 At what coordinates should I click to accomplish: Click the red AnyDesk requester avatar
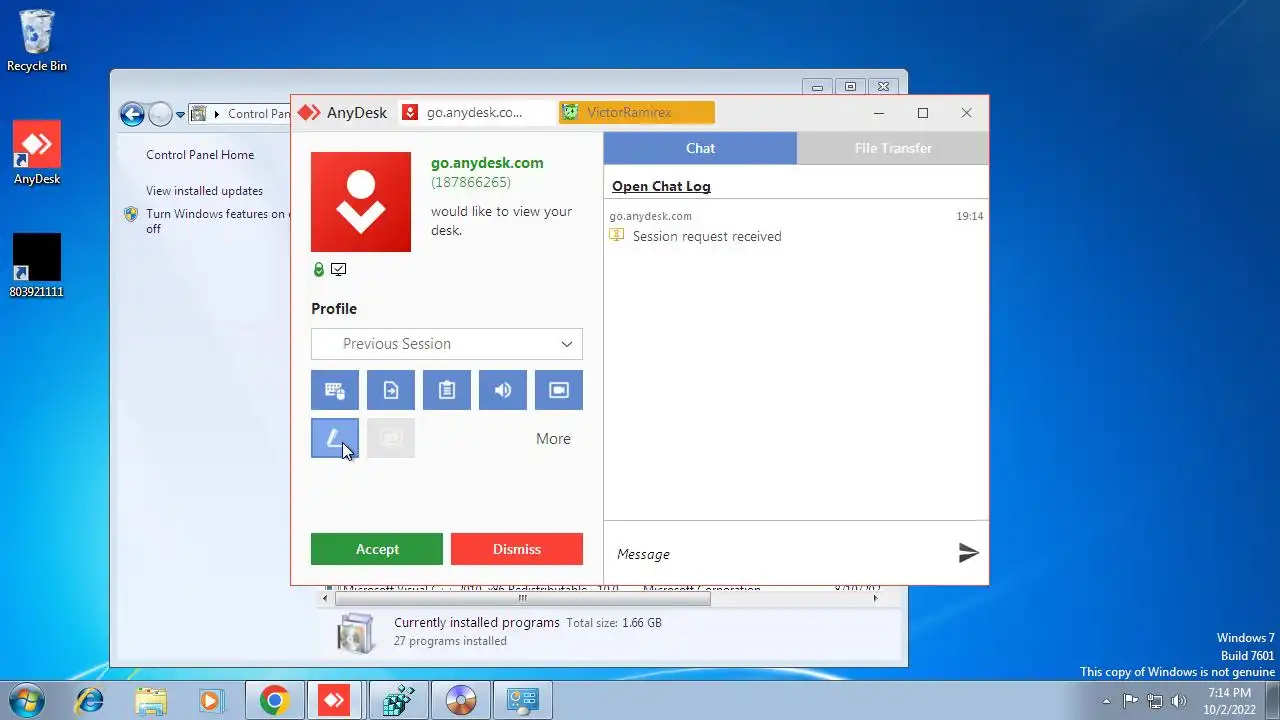pos(361,202)
